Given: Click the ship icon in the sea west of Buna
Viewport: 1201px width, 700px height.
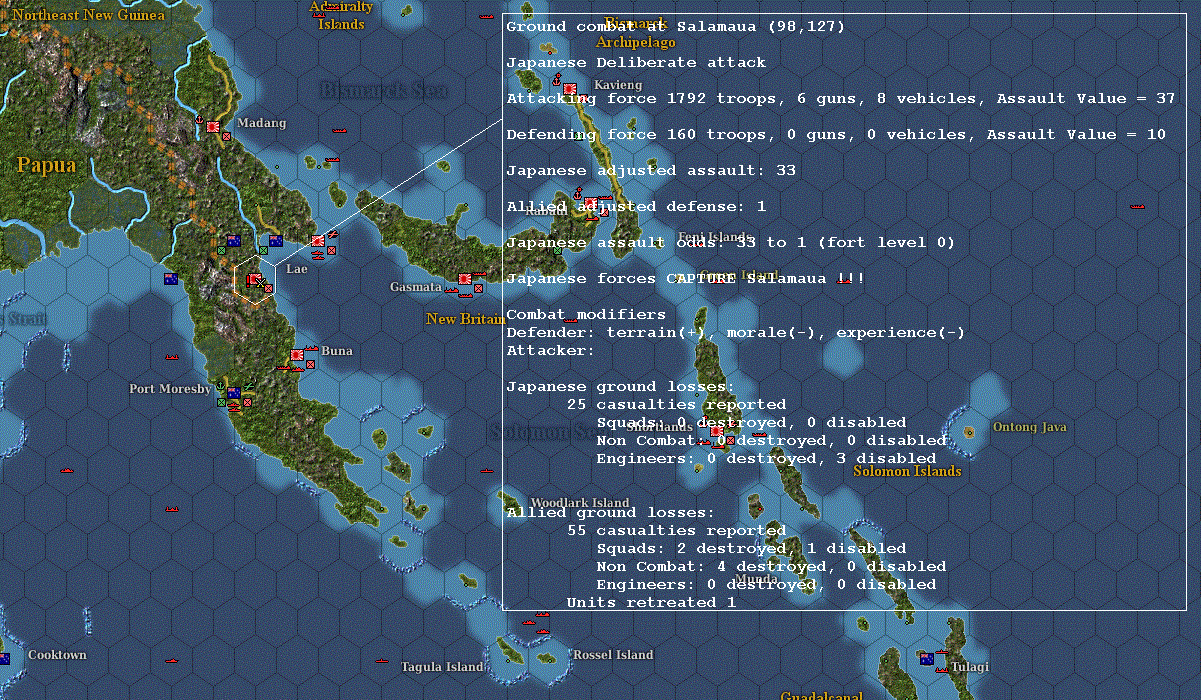Looking at the screenshot, I should pyautogui.click(x=172, y=357).
